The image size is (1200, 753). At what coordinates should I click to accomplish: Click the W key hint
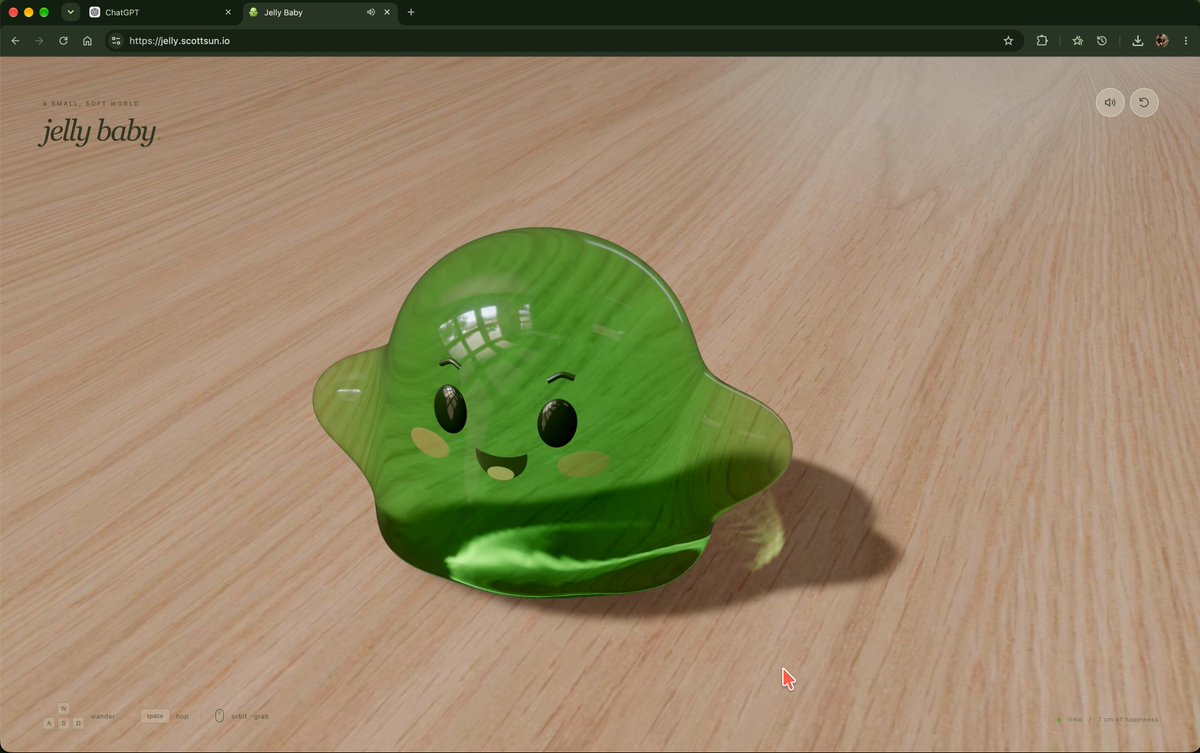pos(64,708)
